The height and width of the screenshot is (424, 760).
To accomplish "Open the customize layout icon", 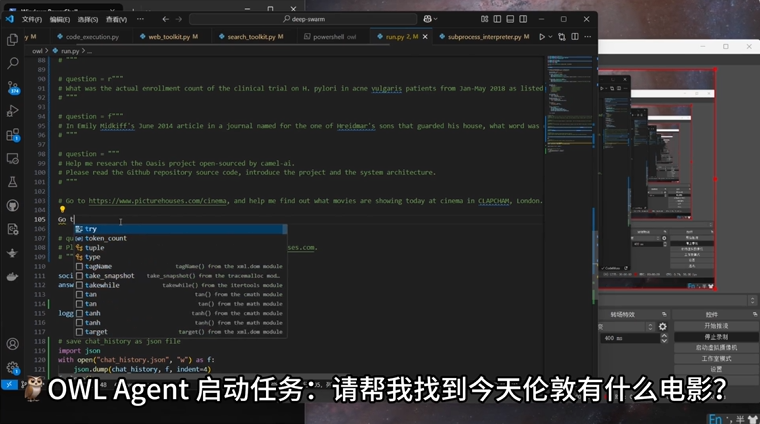I will [x=484, y=19].
